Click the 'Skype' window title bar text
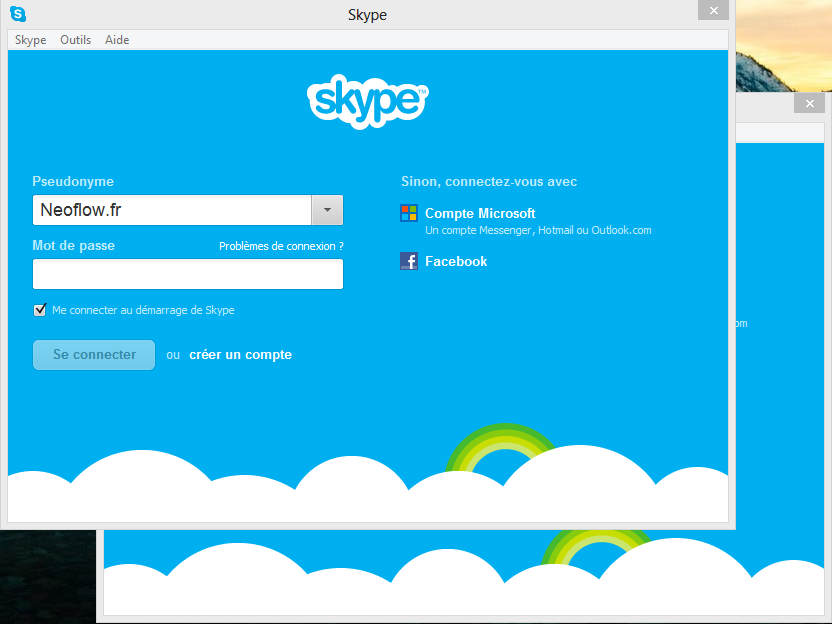Viewport: 832px width, 624px height. point(367,15)
